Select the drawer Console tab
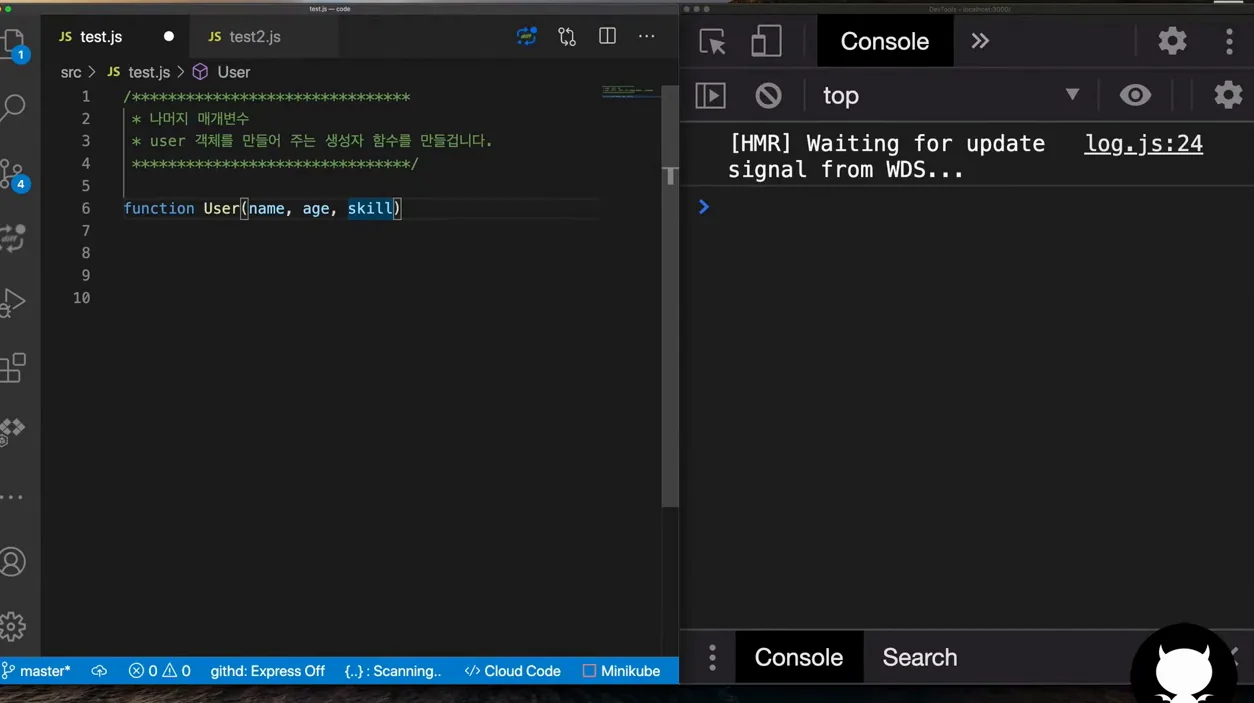 click(799, 657)
